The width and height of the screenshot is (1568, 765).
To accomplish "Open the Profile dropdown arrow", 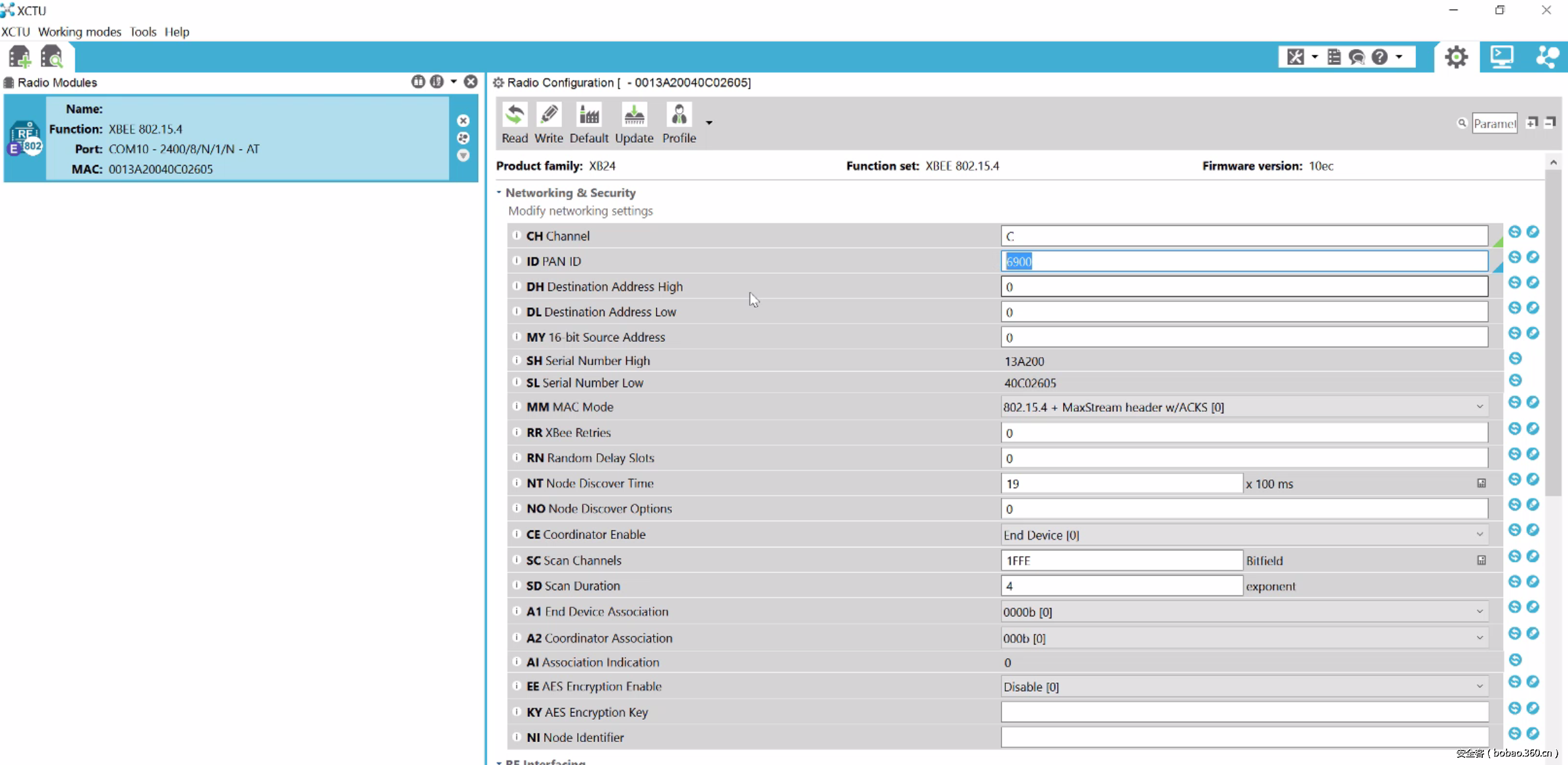I will [709, 123].
